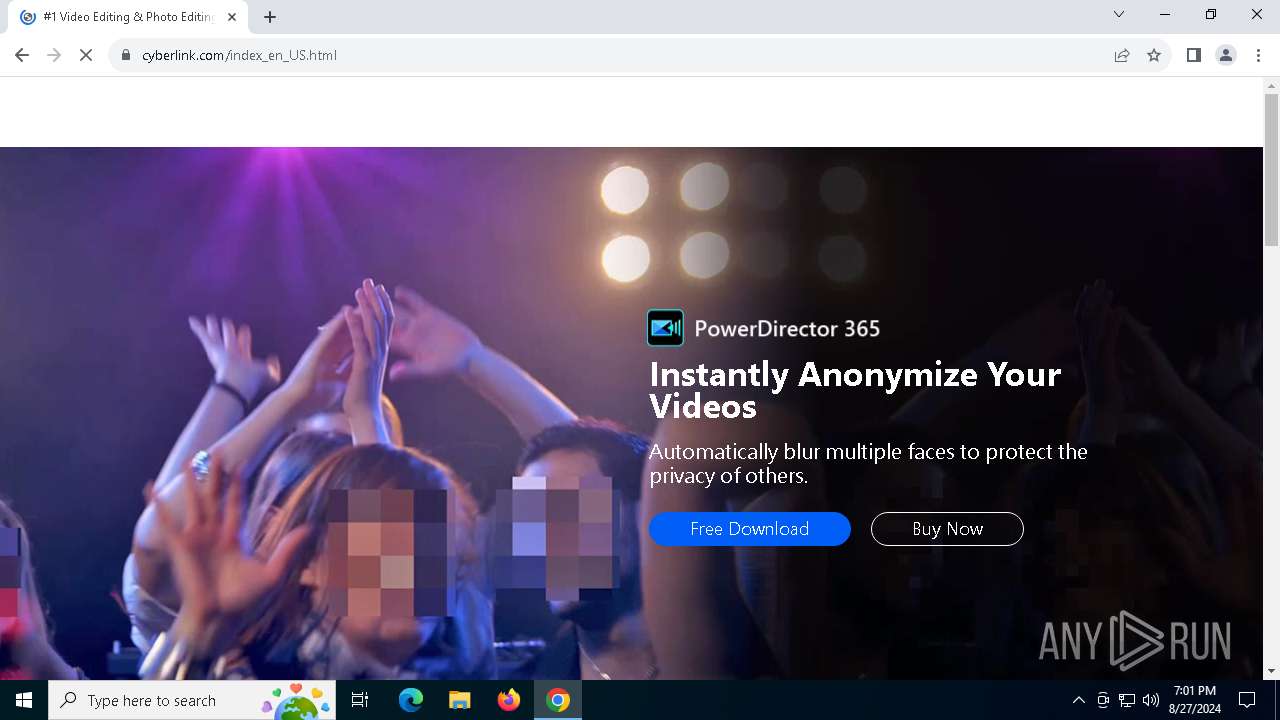
Task: Click the PowerDirector 365 logo icon
Action: [666, 328]
